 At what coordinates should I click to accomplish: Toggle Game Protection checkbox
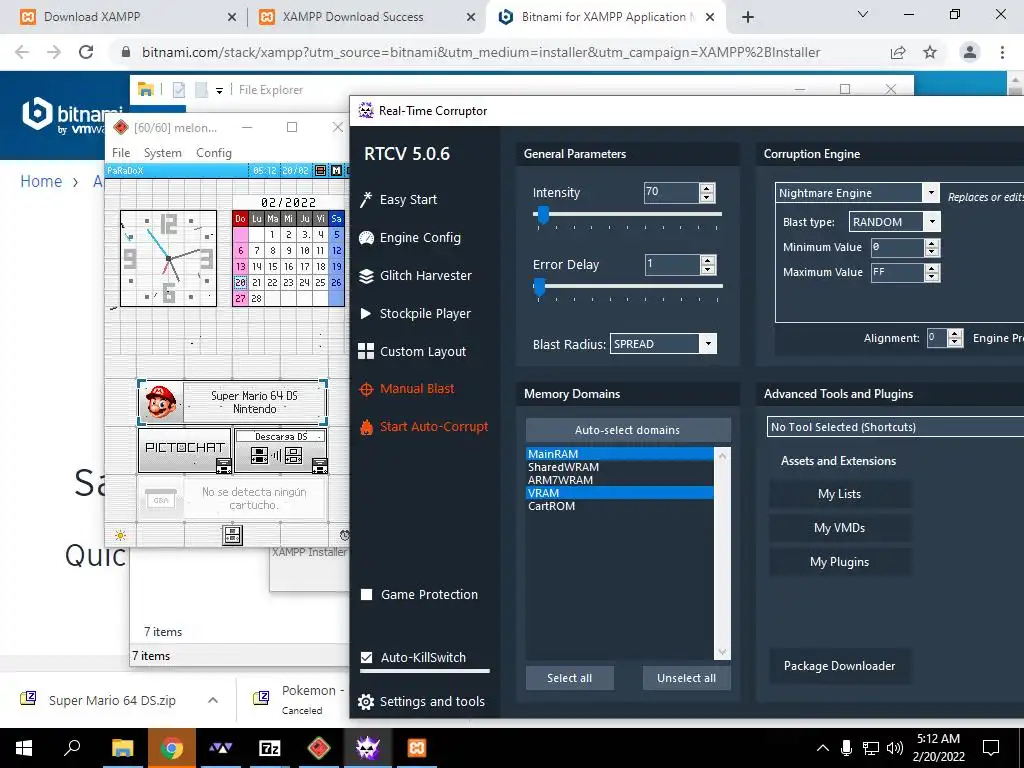coord(367,594)
